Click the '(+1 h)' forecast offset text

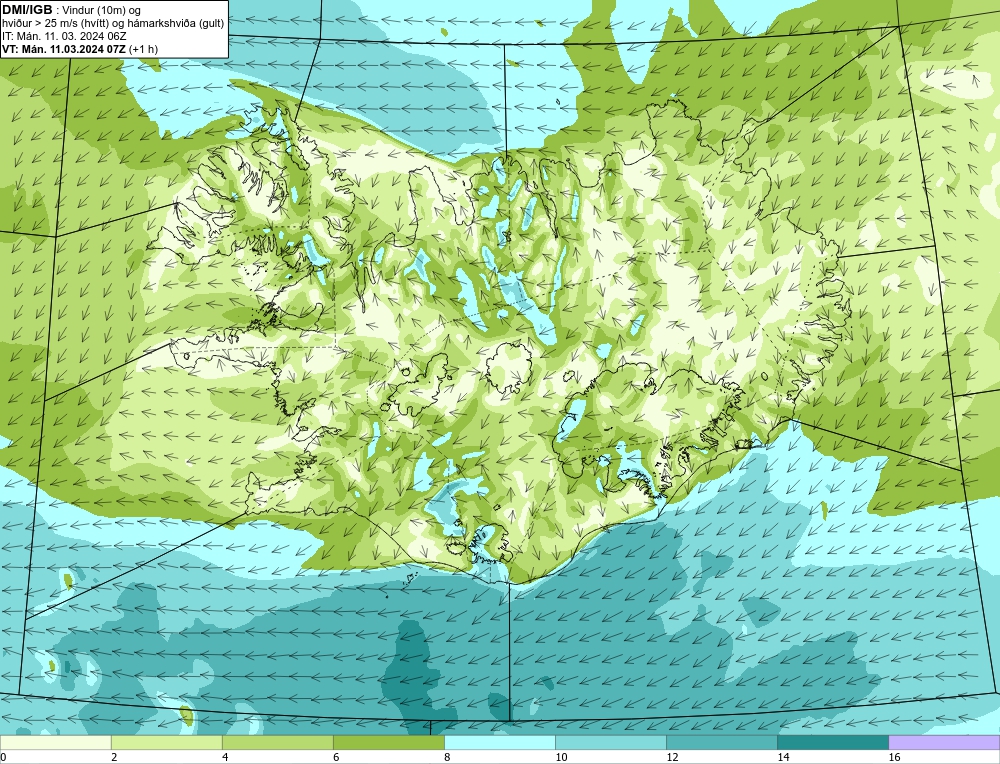(x=143, y=48)
